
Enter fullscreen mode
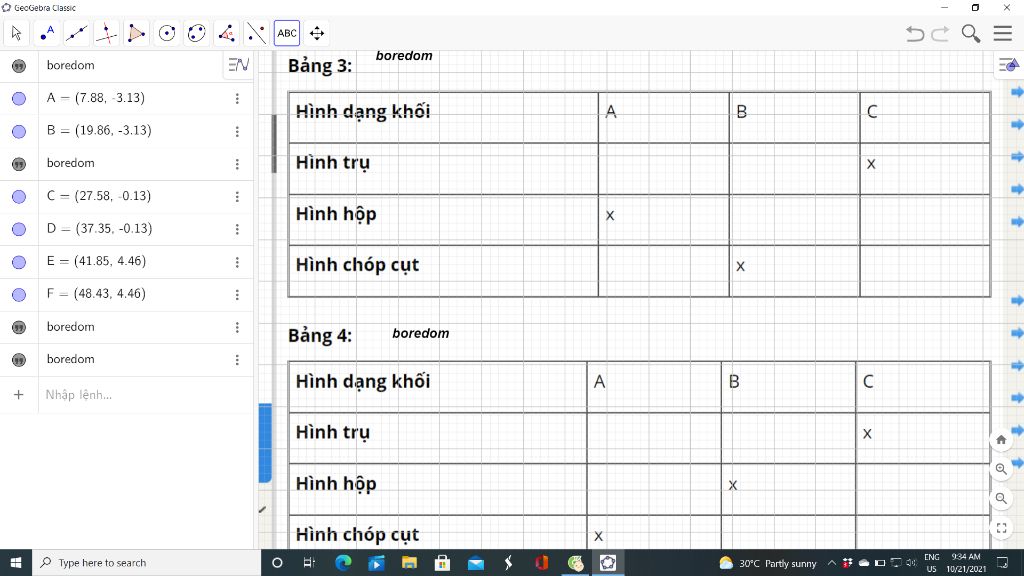click(1001, 528)
